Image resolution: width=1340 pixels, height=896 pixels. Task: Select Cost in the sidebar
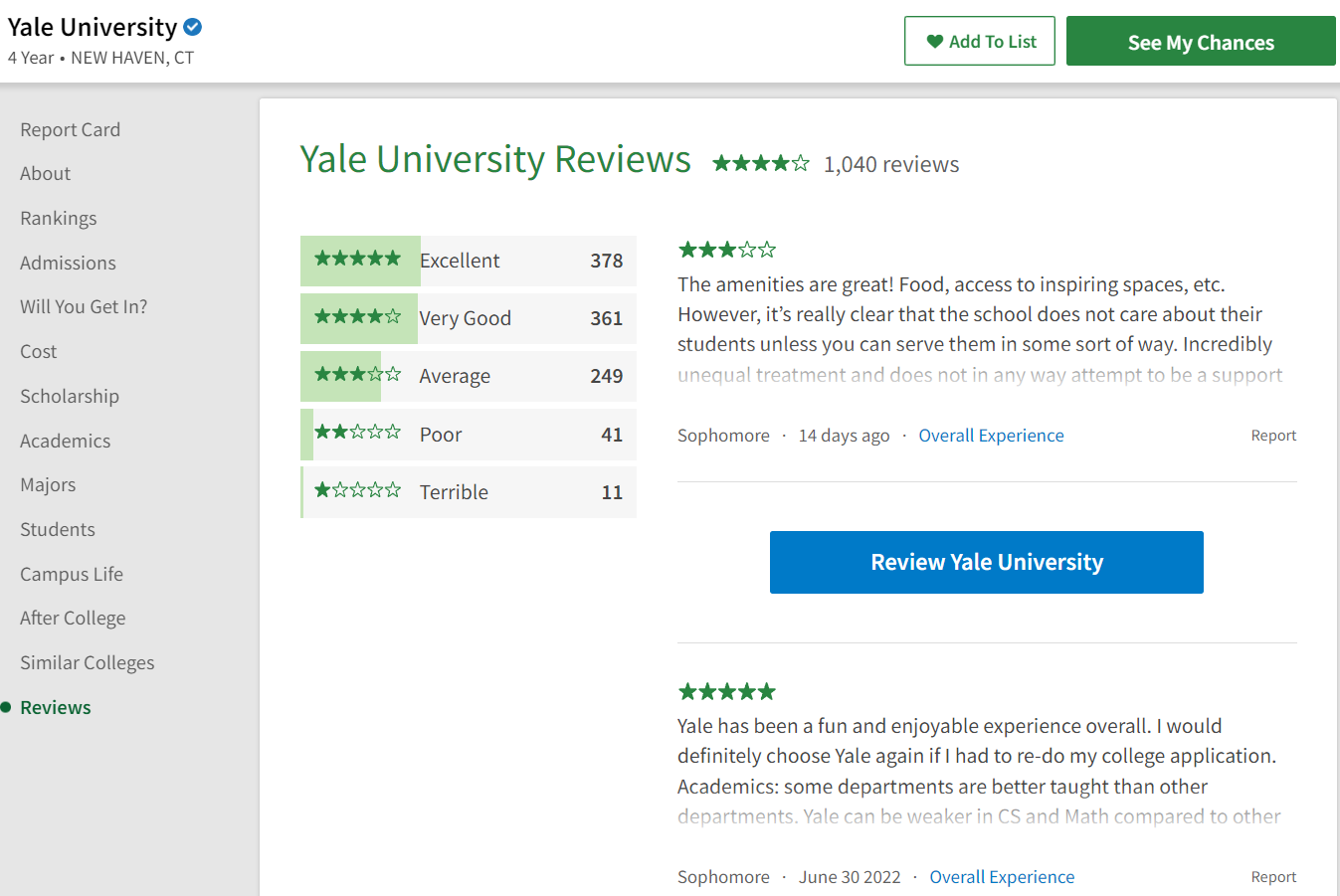tap(38, 351)
